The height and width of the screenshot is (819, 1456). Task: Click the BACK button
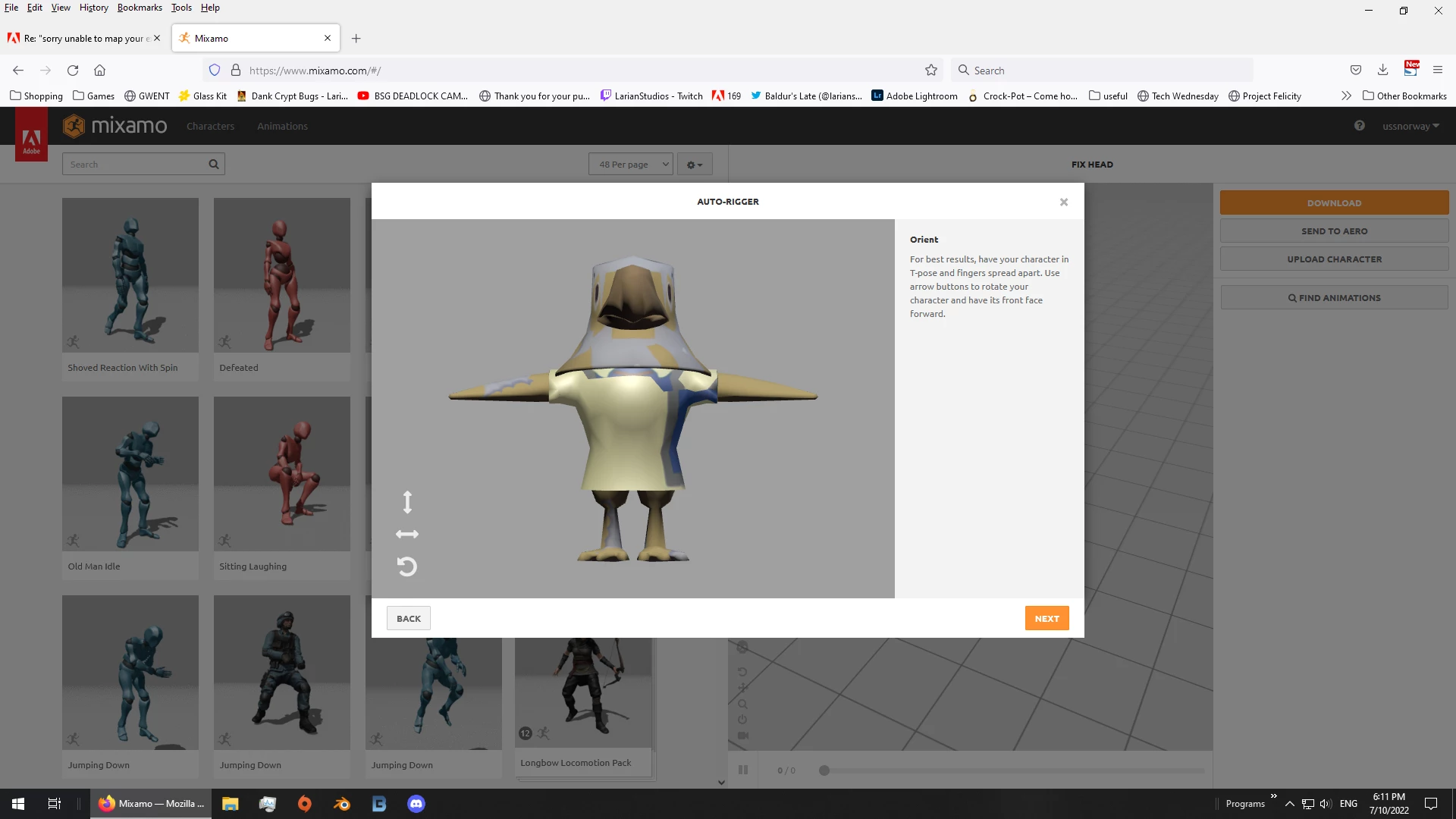[x=408, y=619]
